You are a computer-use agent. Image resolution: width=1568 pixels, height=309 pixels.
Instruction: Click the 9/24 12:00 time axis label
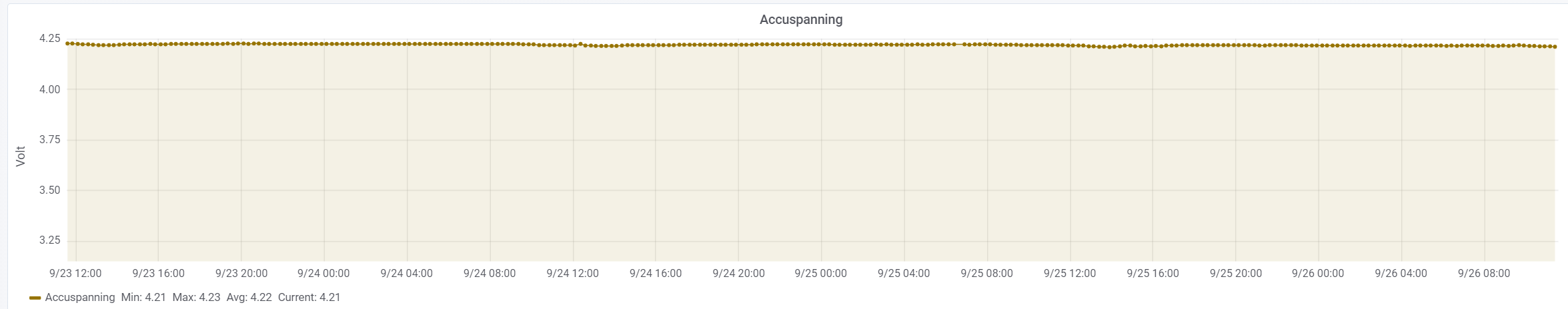[572, 273]
